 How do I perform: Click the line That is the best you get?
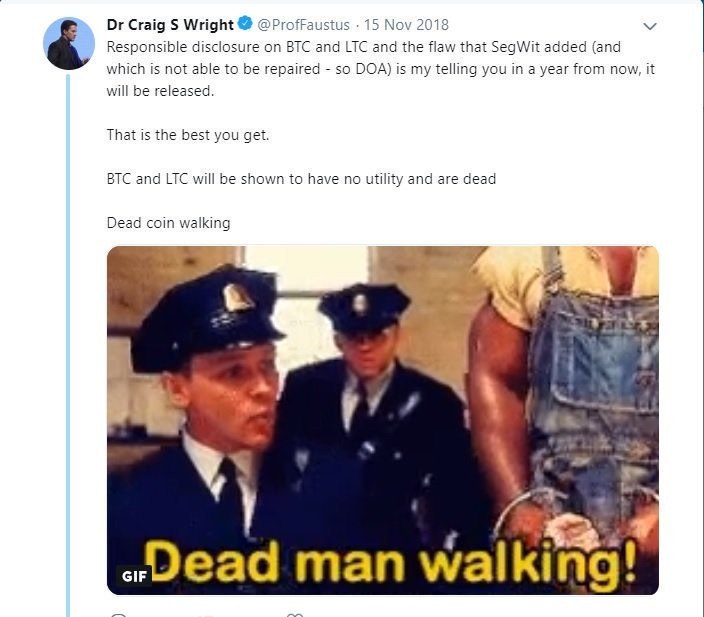188,135
